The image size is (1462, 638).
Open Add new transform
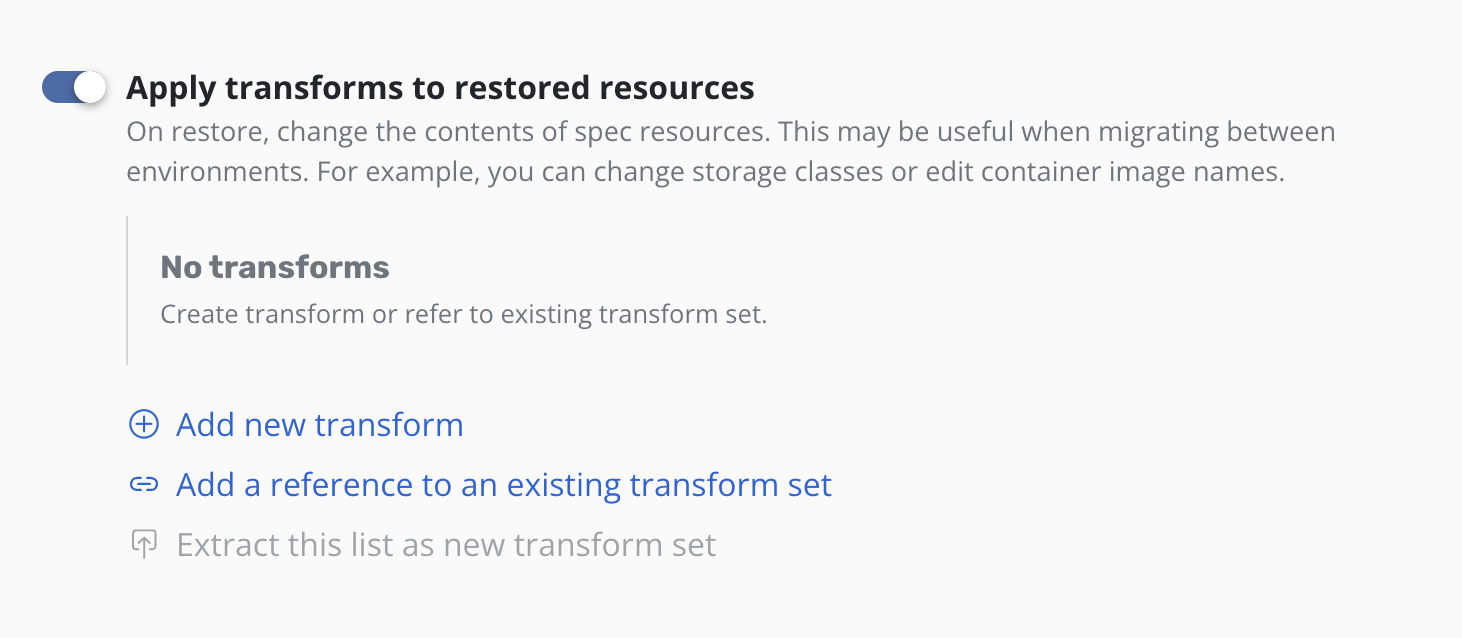pyautogui.click(x=319, y=424)
